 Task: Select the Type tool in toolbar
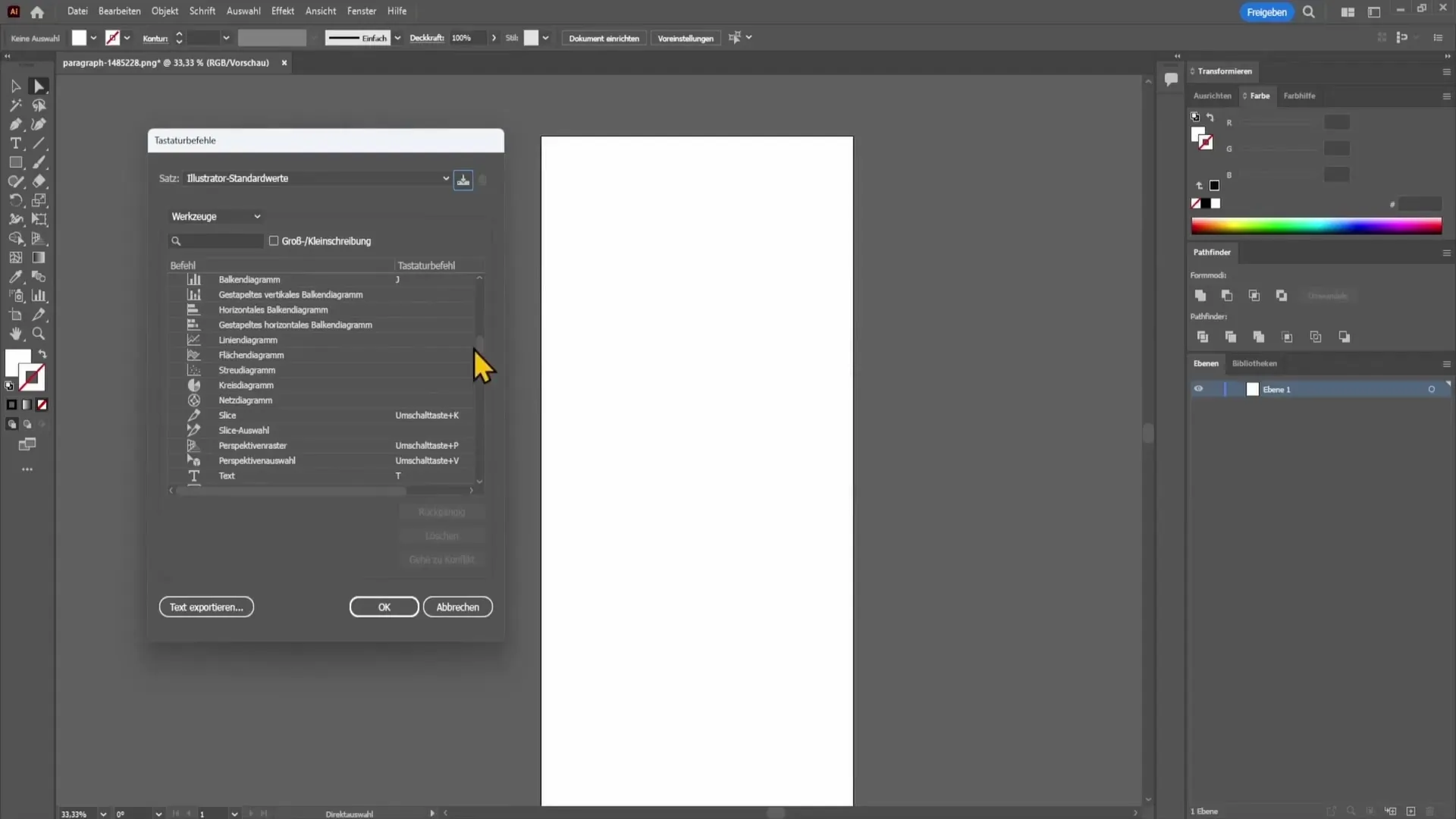coord(15,143)
